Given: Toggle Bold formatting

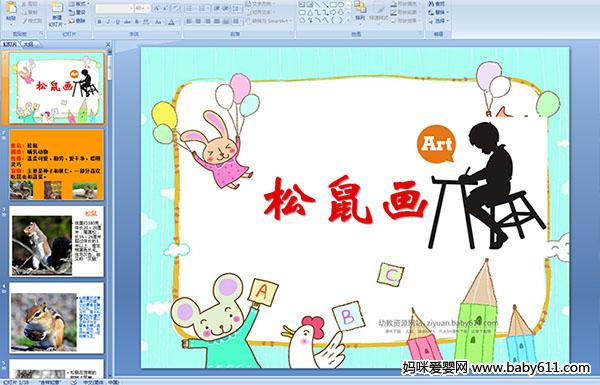Looking at the screenshot, I should tap(99, 22).
